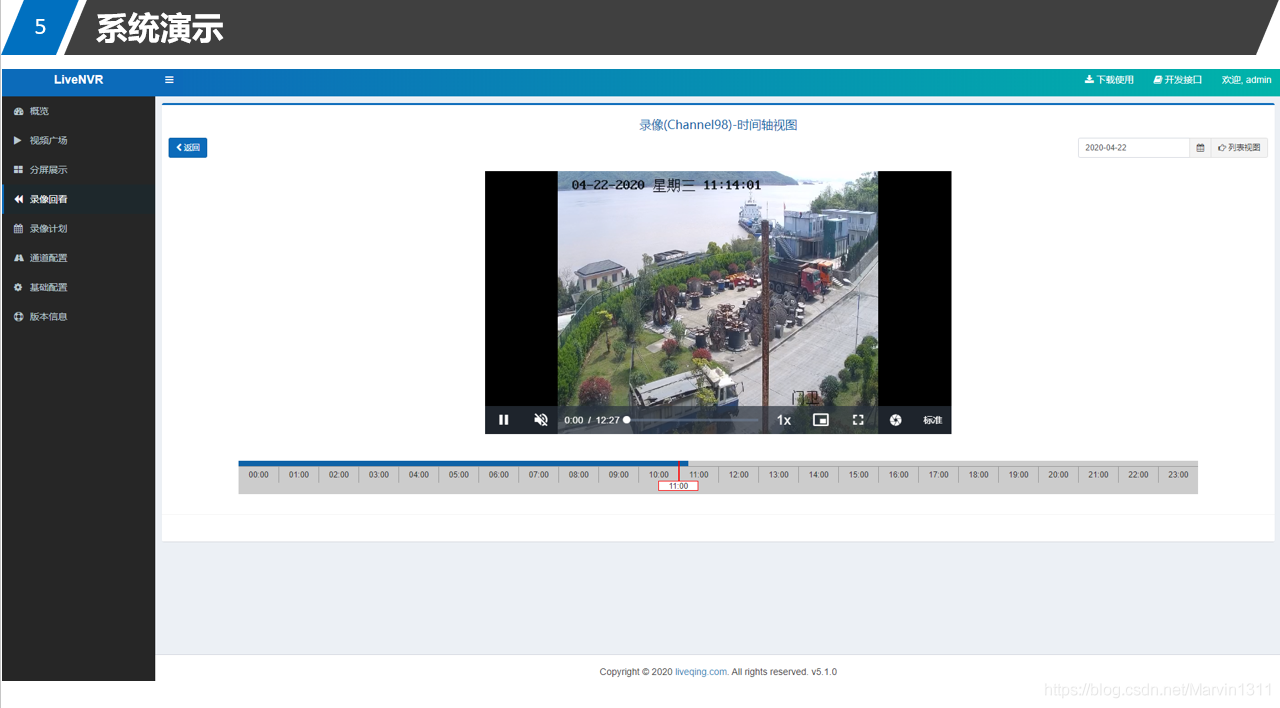This screenshot has width=1280, height=708.
Task: Open video snapshot settings icon
Action: (x=896, y=420)
